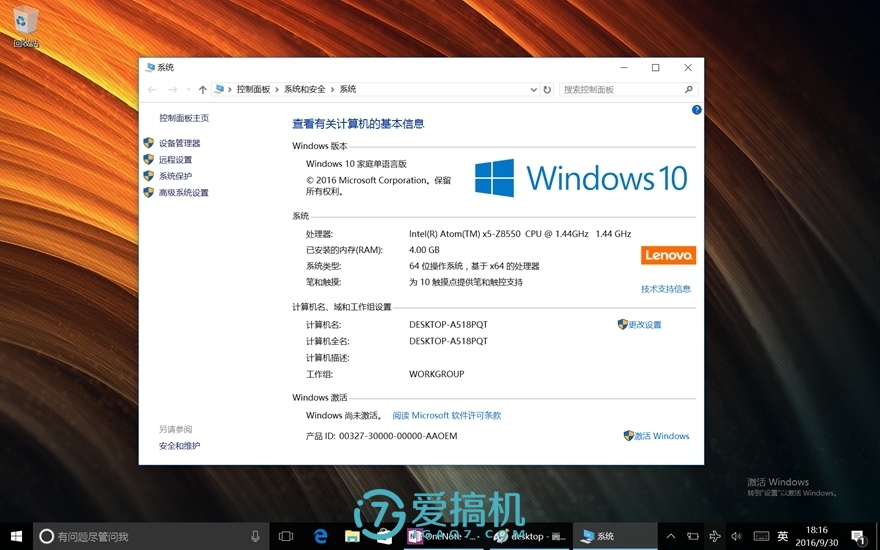The height and width of the screenshot is (550, 880).
Task: Click the 系统 taskbar window button
Action: tap(615, 537)
